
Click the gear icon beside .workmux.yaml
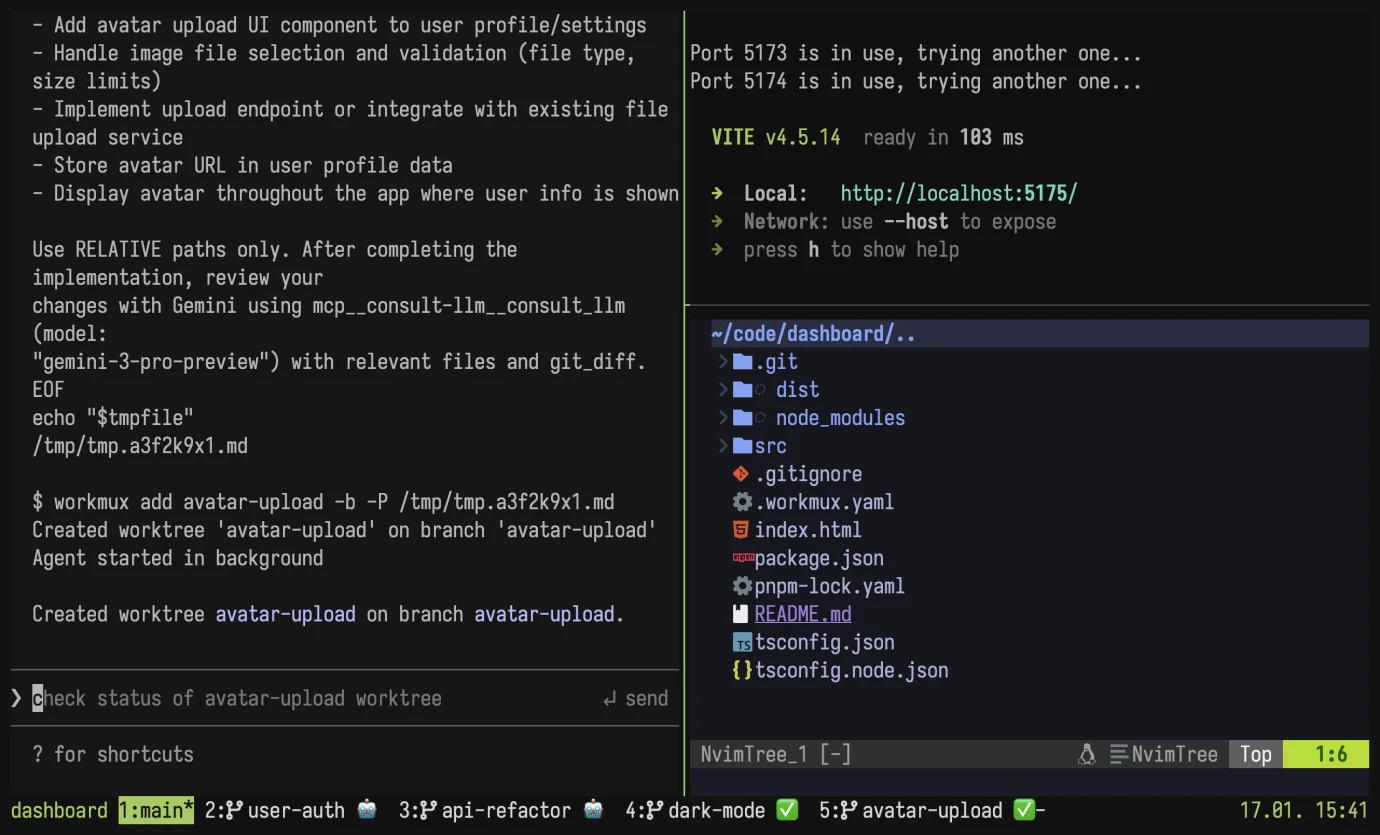742,502
